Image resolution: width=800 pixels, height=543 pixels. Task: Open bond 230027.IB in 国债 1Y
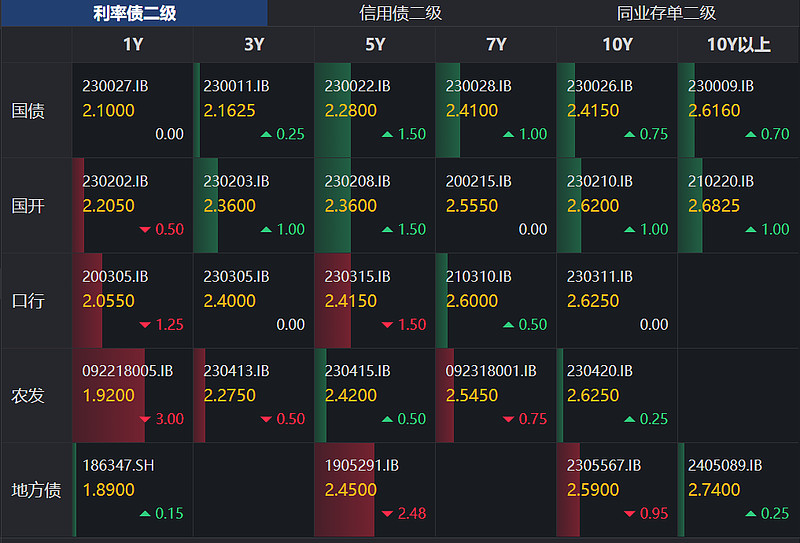(115, 87)
